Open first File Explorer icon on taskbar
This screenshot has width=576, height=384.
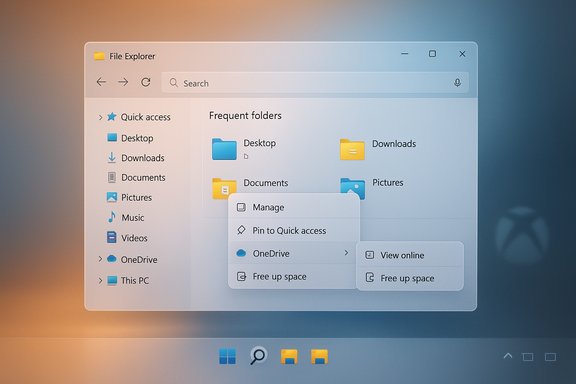289,356
